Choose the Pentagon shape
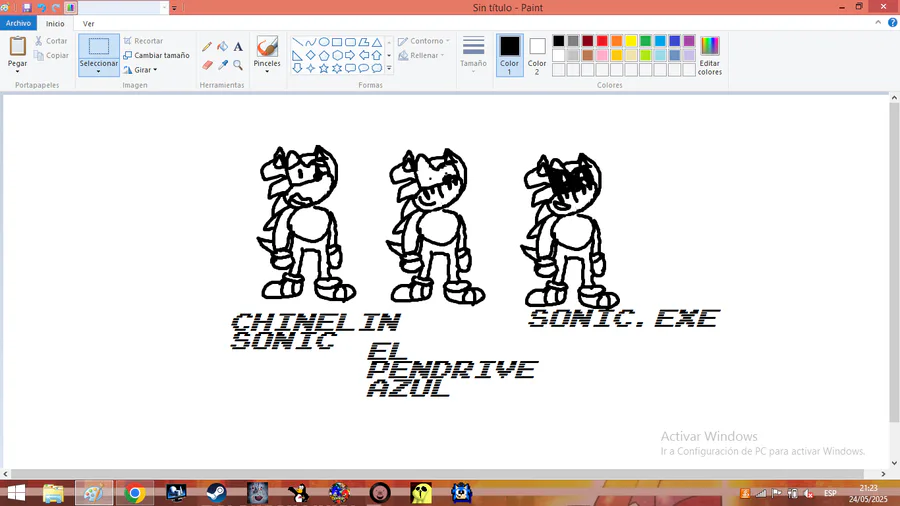 tap(324, 55)
